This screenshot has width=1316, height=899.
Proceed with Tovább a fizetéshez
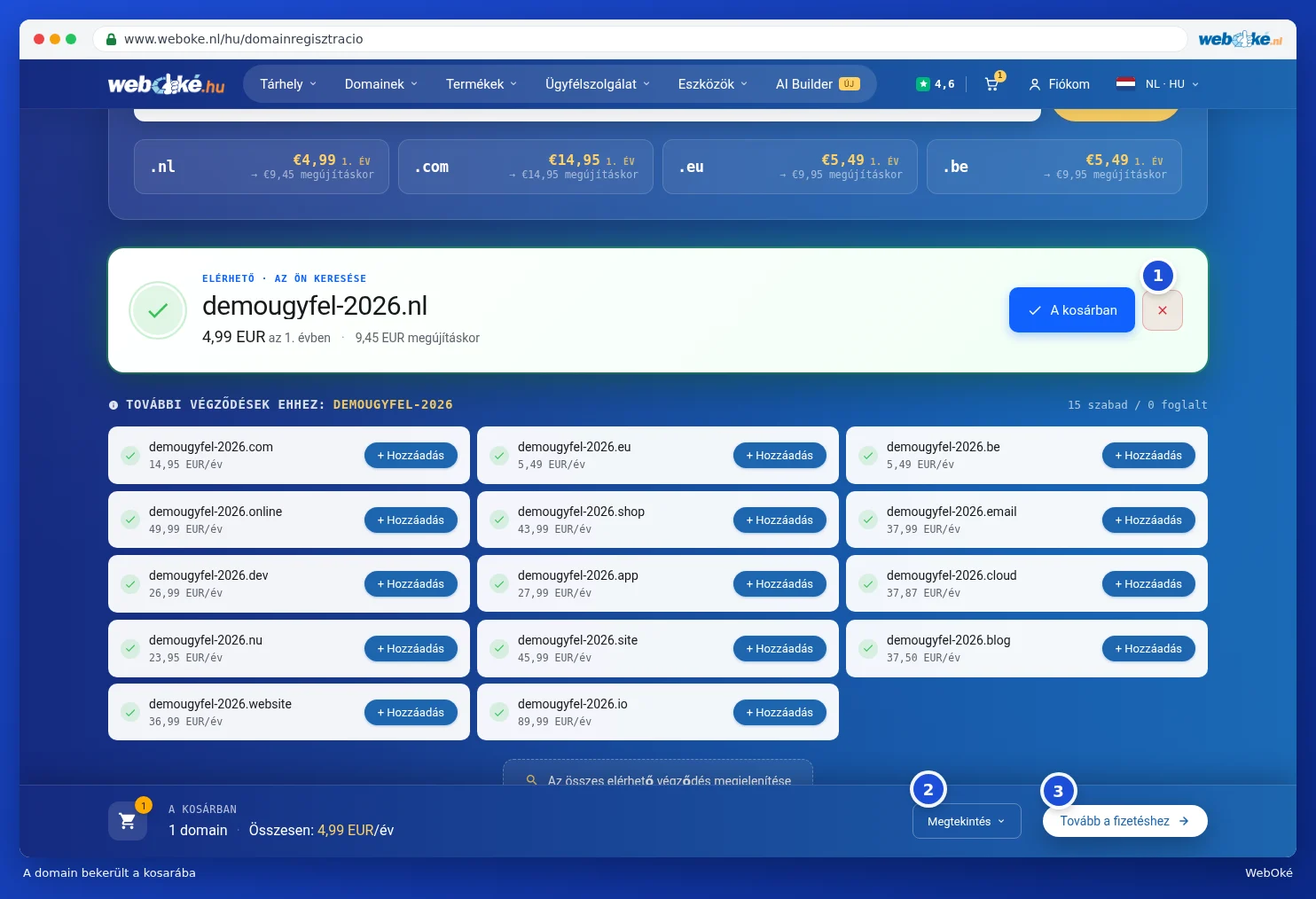[1124, 821]
